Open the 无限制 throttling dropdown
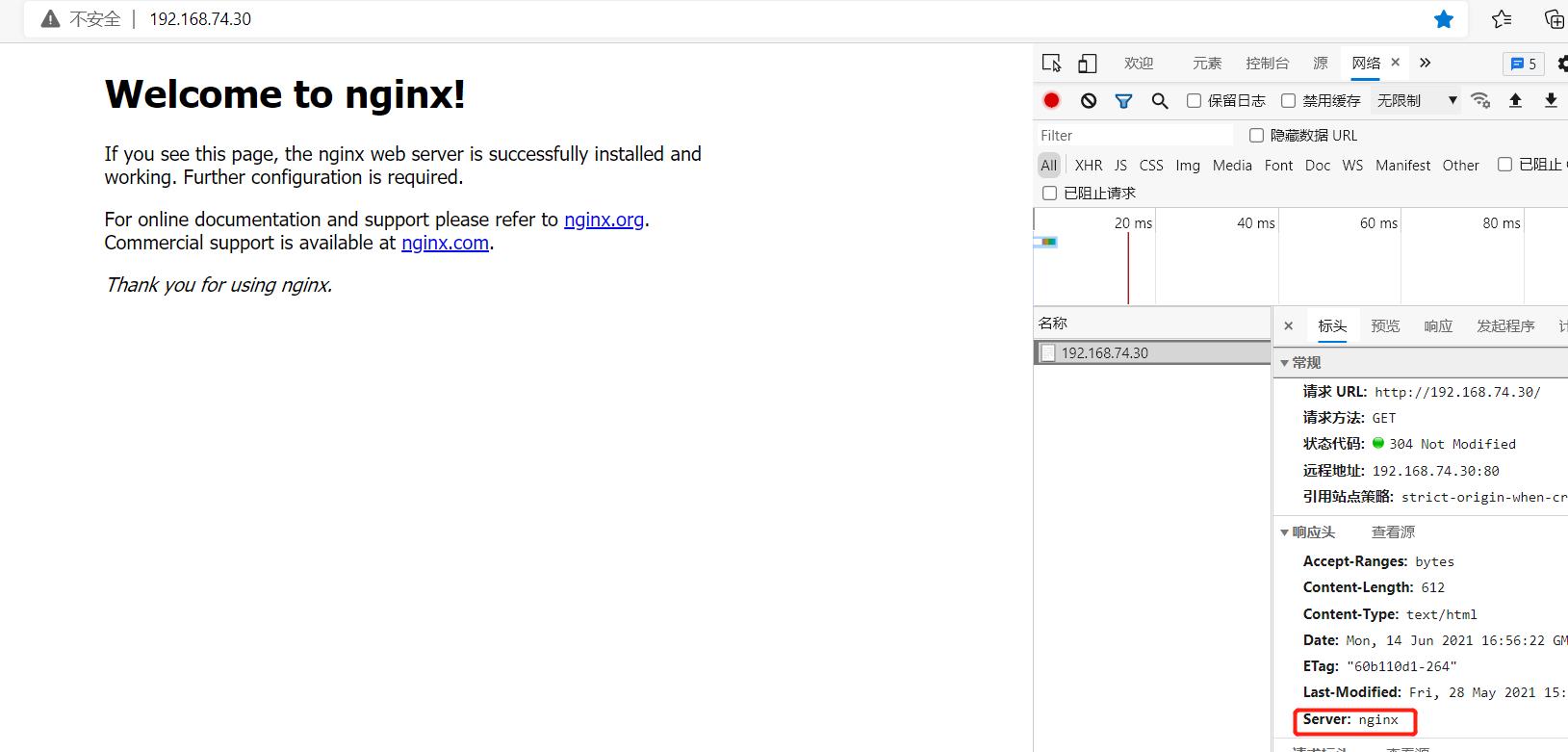 [x=1416, y=100]
